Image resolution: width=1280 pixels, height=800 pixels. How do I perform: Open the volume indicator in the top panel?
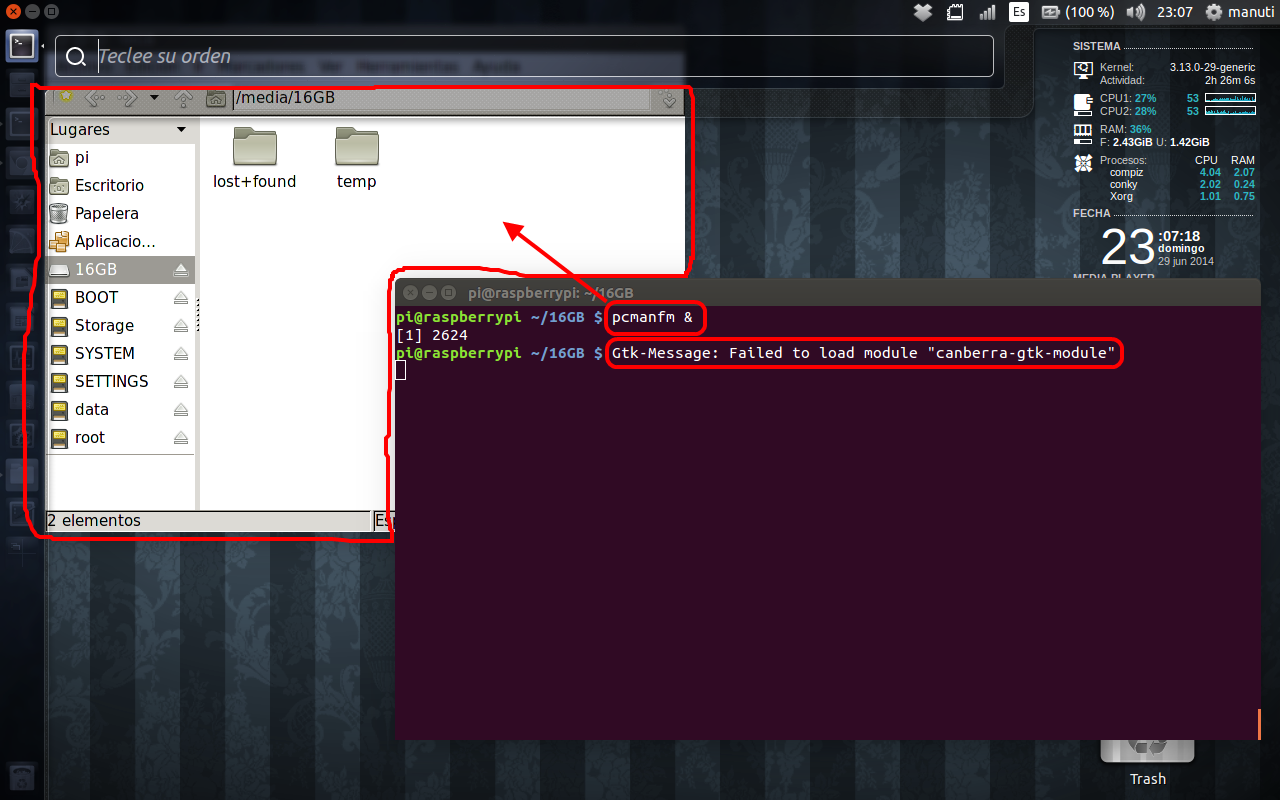pos(1134,12)
